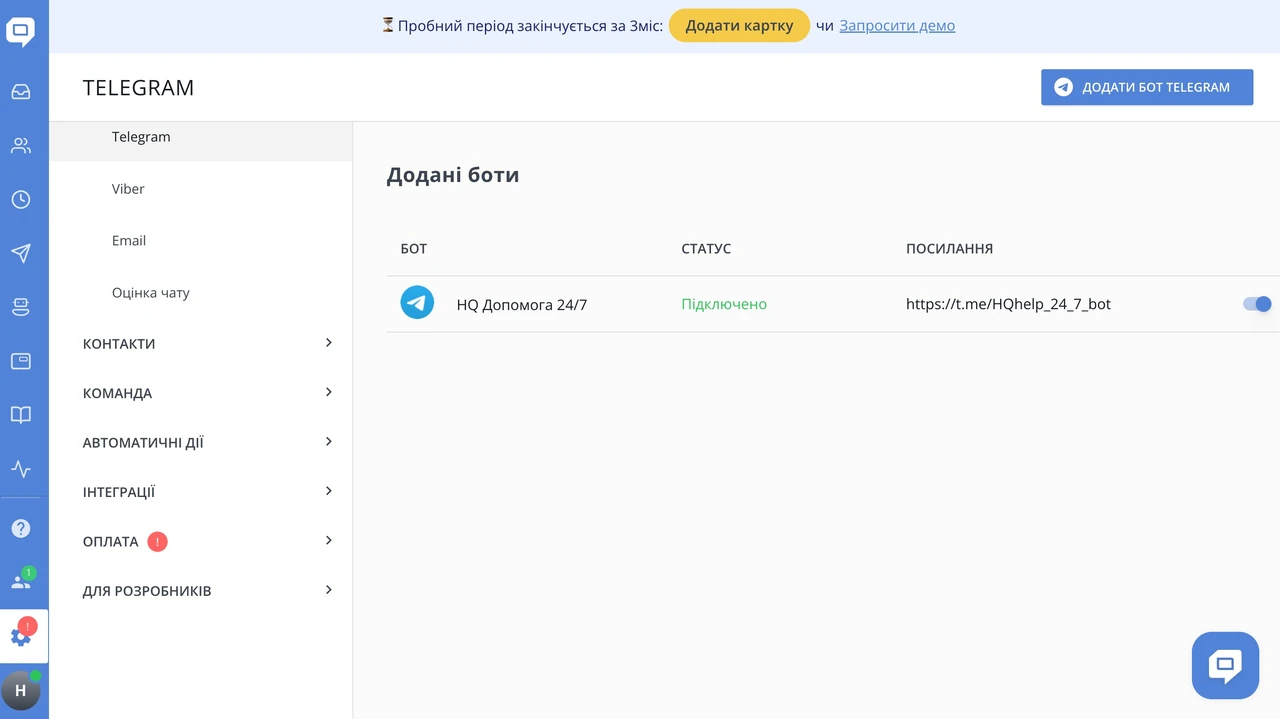Click the t.me/HQhelp_24_7_bot link text
Image resolution: width=1280 pixels, height=719 pixels.
coord(1008,304)
